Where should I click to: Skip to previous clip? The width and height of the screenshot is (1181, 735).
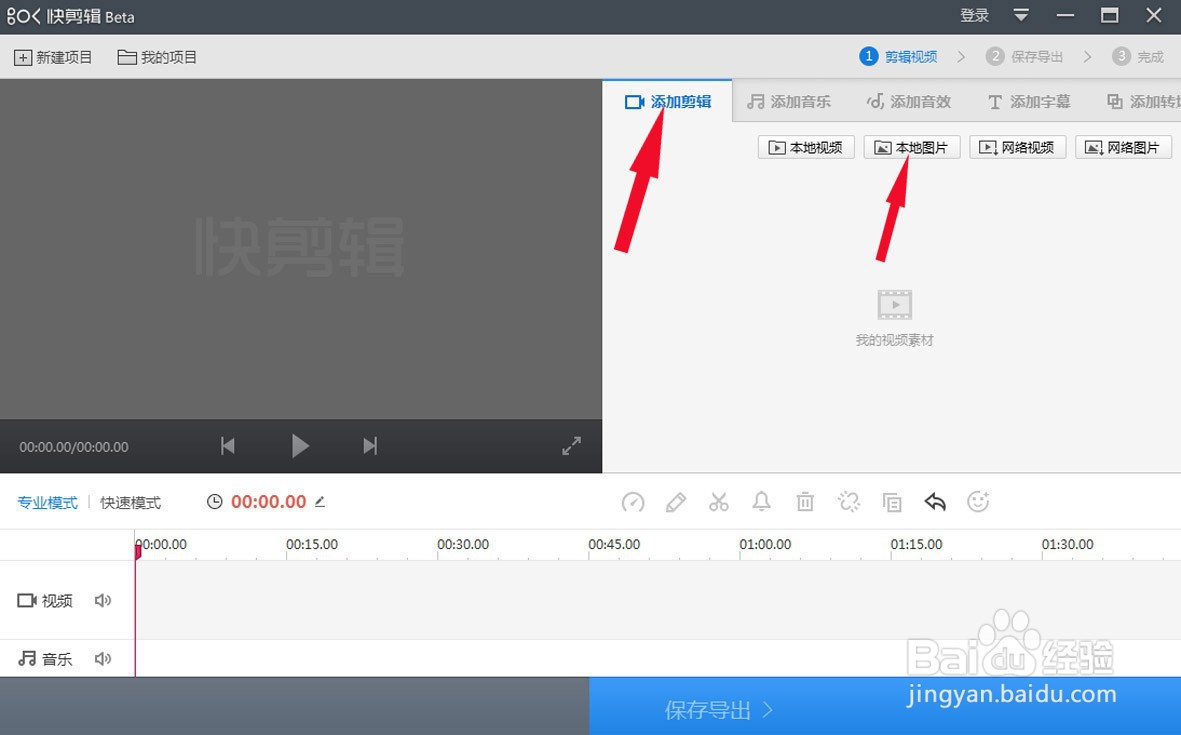pyautogui.click(x=227, y=446)
